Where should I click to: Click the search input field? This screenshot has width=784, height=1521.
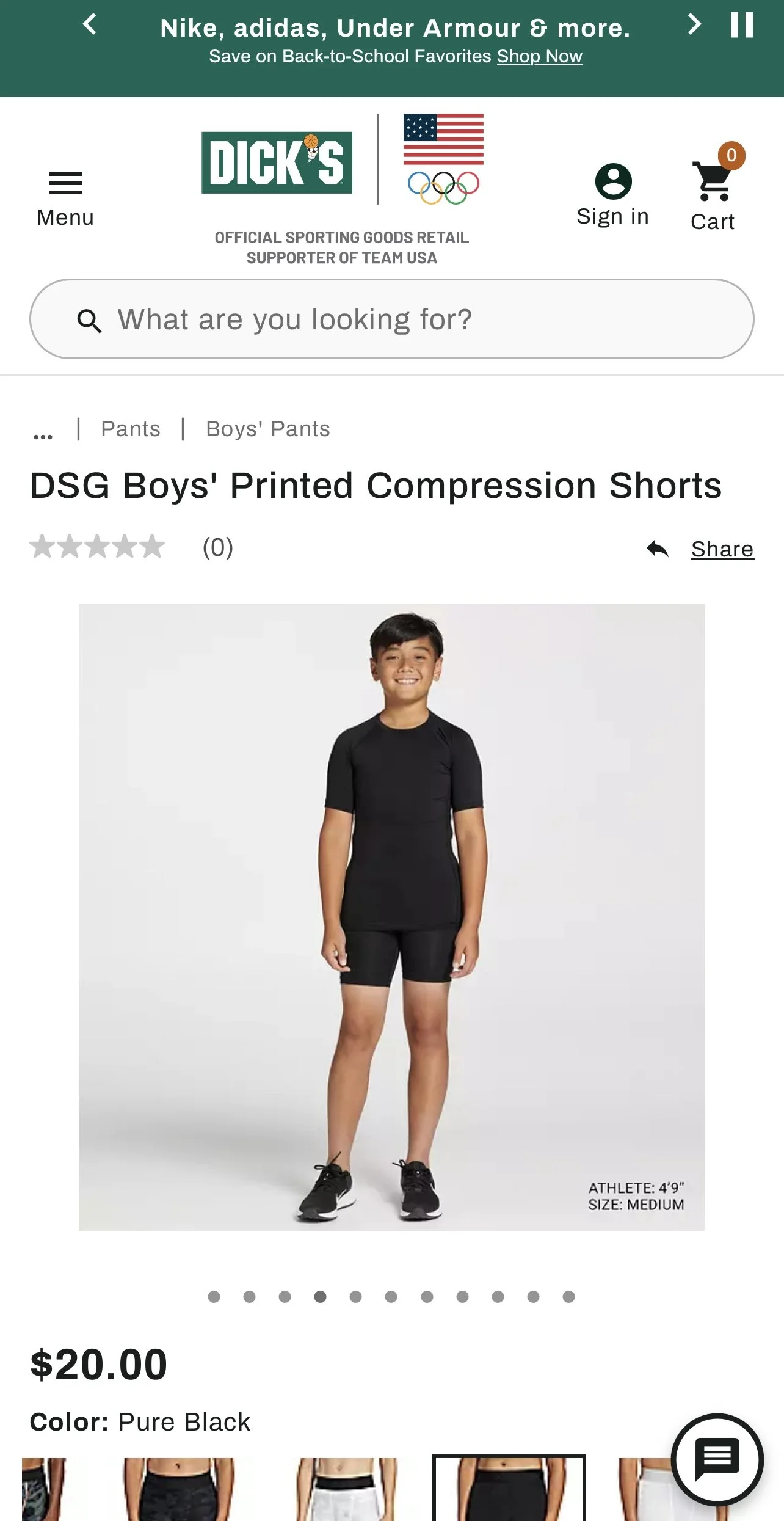tap(392, 319)
